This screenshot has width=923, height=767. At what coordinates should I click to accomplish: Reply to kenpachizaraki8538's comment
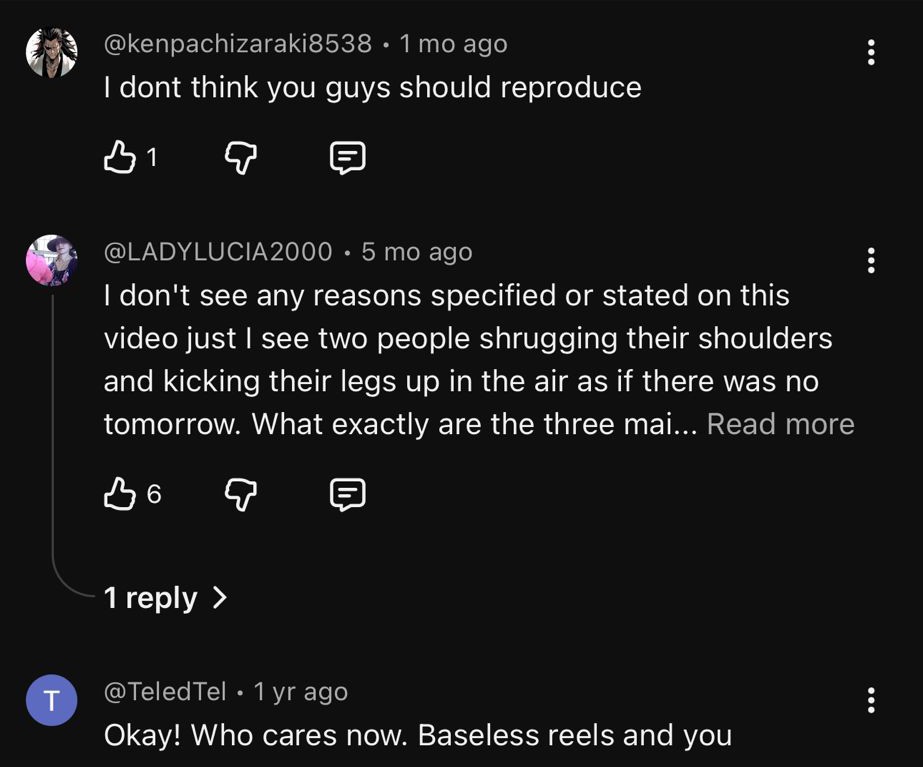[347, 157]
